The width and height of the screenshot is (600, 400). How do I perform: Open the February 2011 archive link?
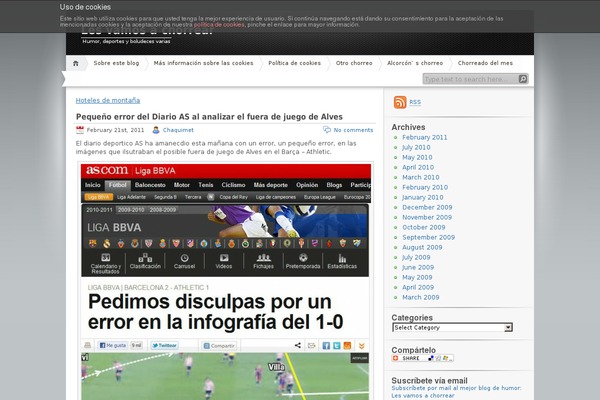coord(424,137)
